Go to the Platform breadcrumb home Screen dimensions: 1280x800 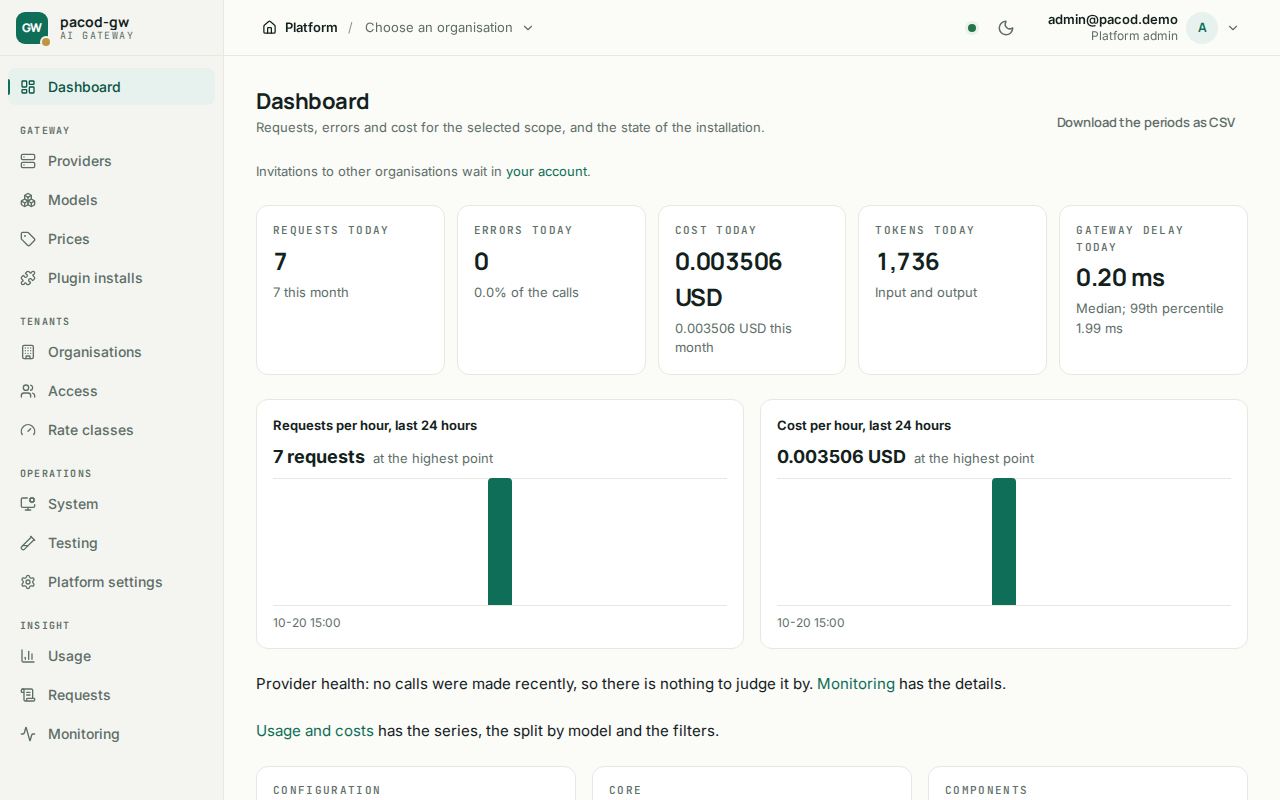click(300, 28)
